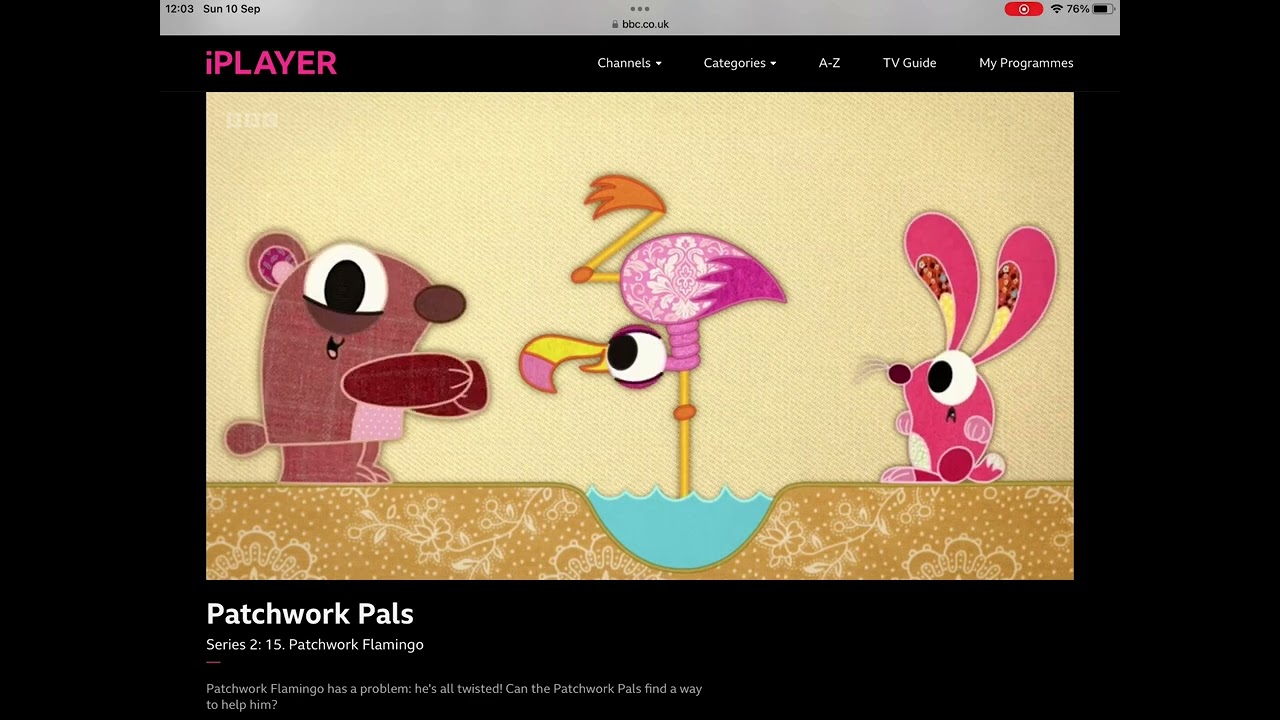Image resolution: width=1280 pixels, height=720 pixels.
Task: Open the TV Guide page
Action: [909, 63]
